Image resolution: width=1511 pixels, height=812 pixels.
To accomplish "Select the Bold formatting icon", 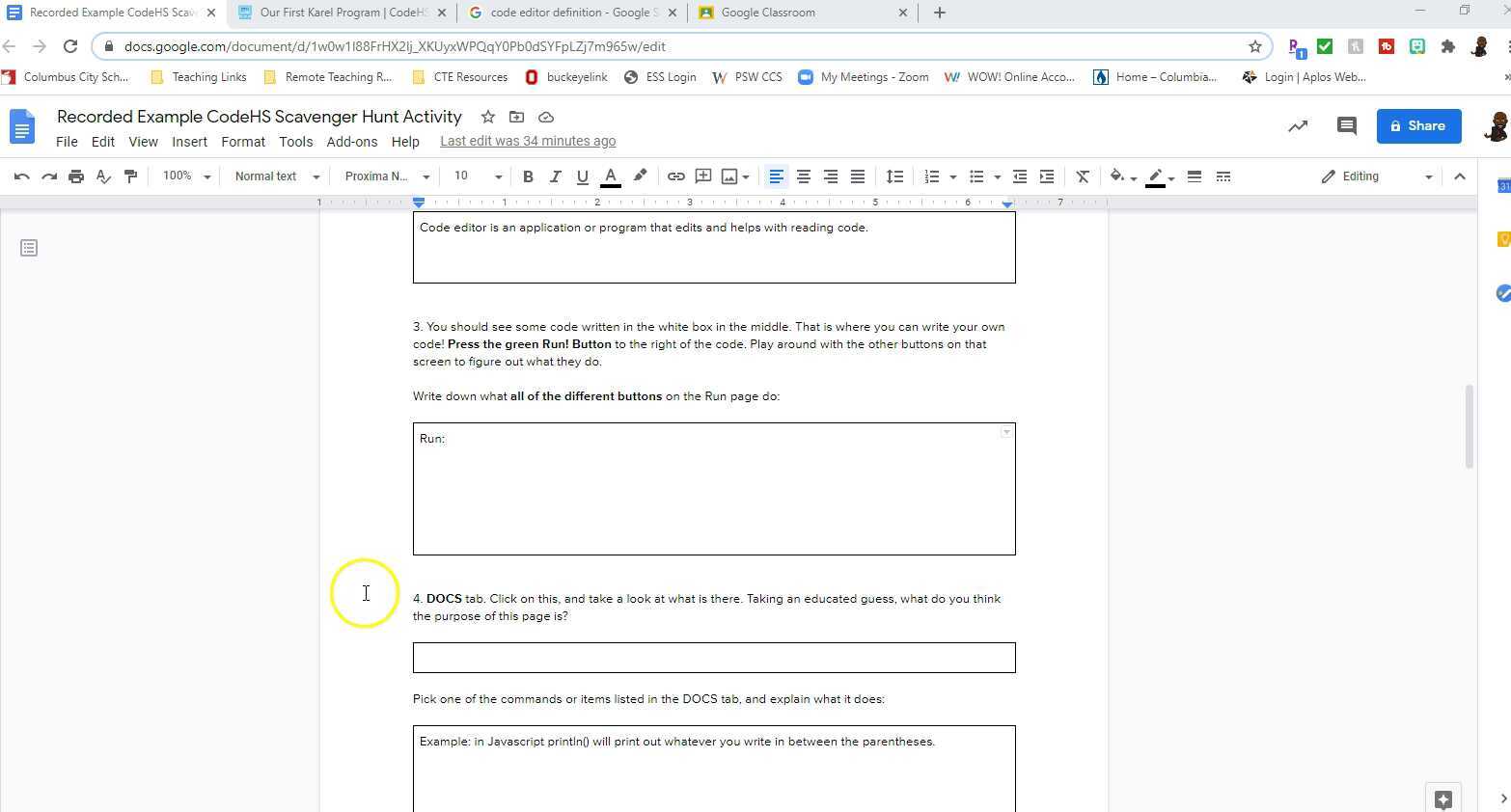I will point(528,176).
